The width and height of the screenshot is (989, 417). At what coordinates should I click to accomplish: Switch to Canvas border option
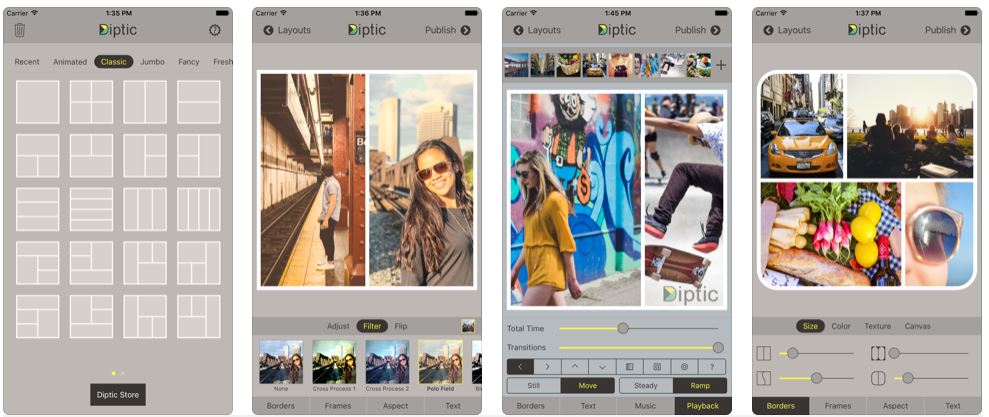[x=917, y=326]
